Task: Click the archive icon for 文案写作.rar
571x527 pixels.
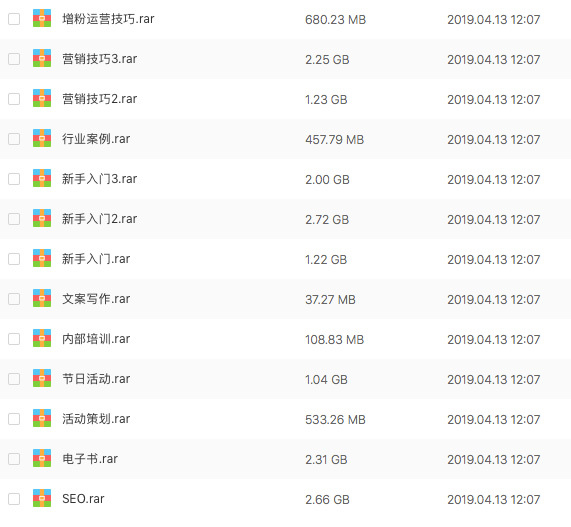Action: click(42, 298)
